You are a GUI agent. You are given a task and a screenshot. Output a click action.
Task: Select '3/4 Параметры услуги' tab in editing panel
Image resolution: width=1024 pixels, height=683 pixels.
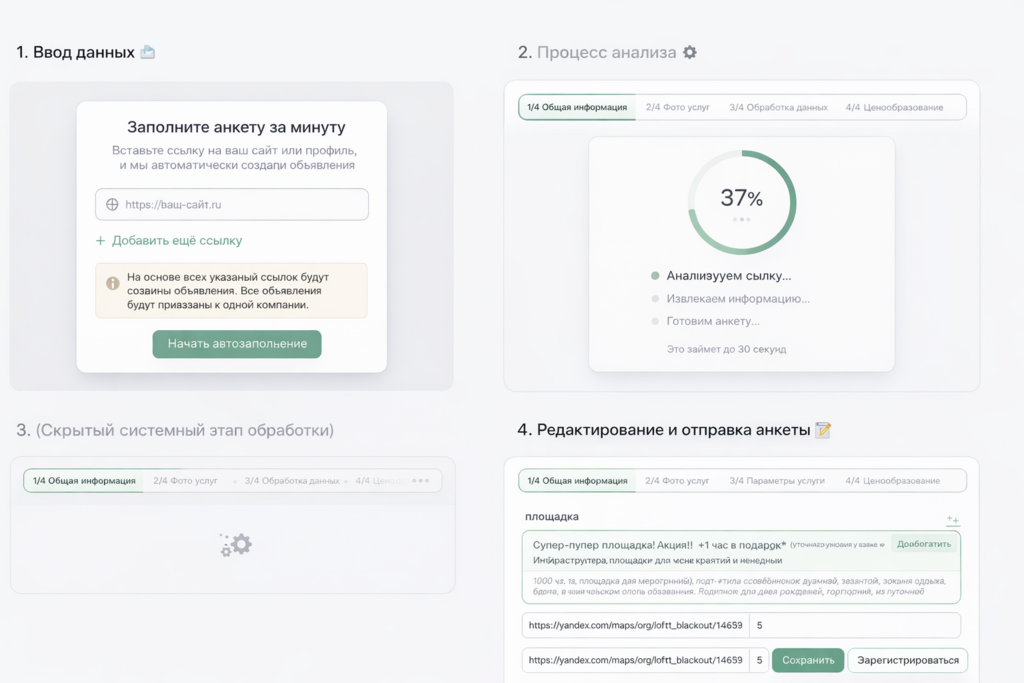tap(777, 481)
